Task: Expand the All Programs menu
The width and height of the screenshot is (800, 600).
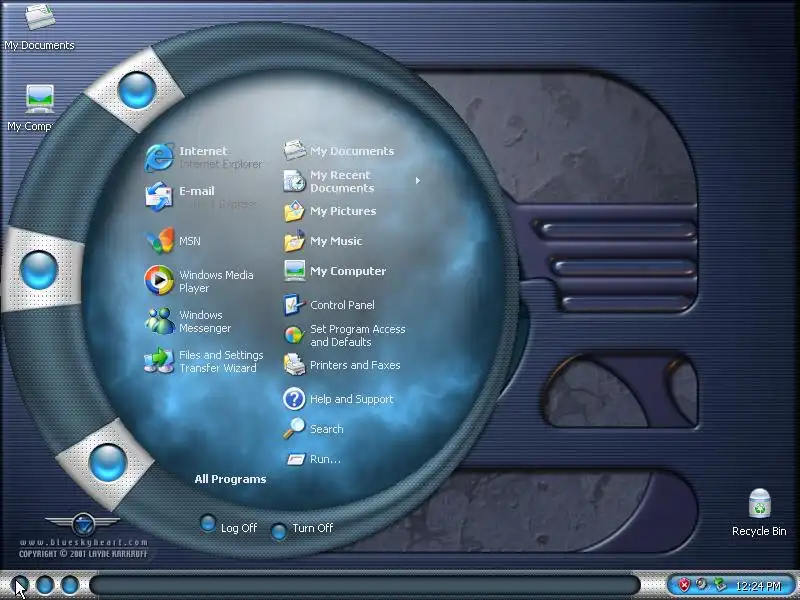Action: pyautogui.click(x=230, y=479)
